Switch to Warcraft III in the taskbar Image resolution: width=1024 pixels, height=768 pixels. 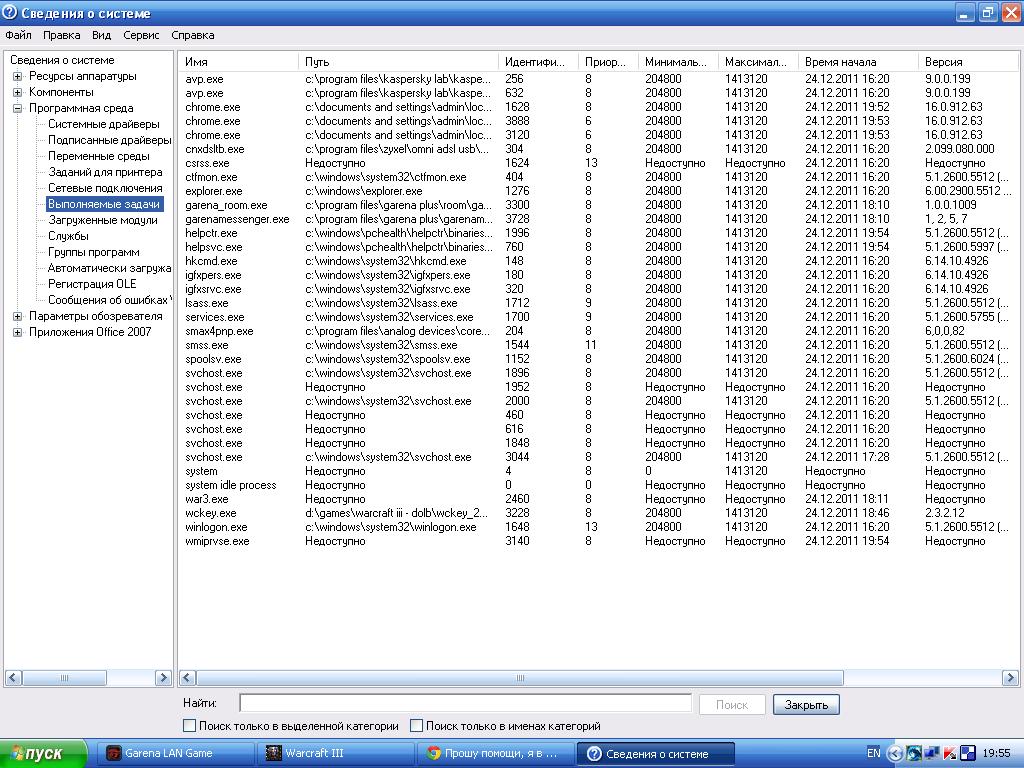tap(328, 753)
